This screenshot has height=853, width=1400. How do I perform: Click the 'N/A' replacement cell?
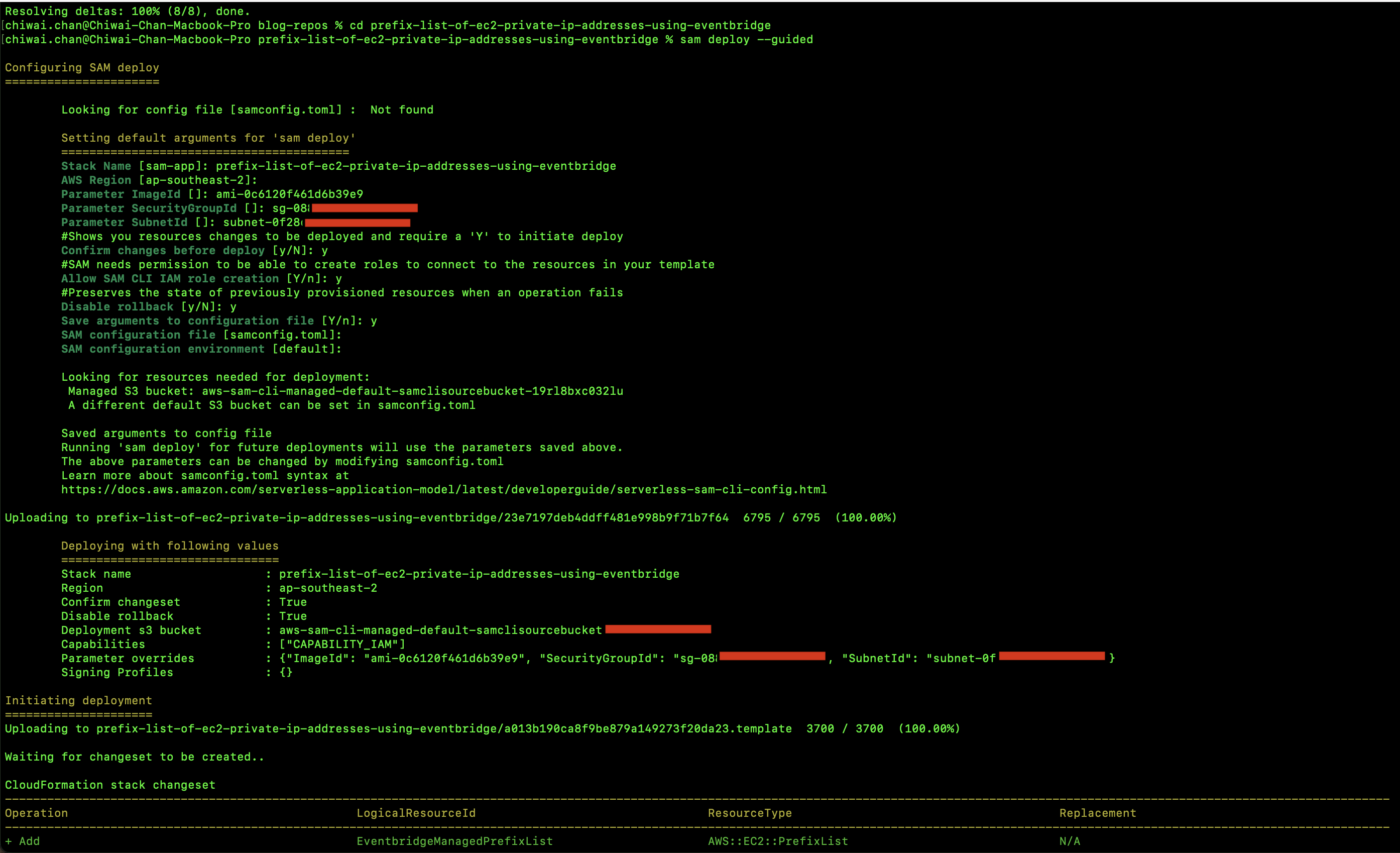tap(1070, 841)
